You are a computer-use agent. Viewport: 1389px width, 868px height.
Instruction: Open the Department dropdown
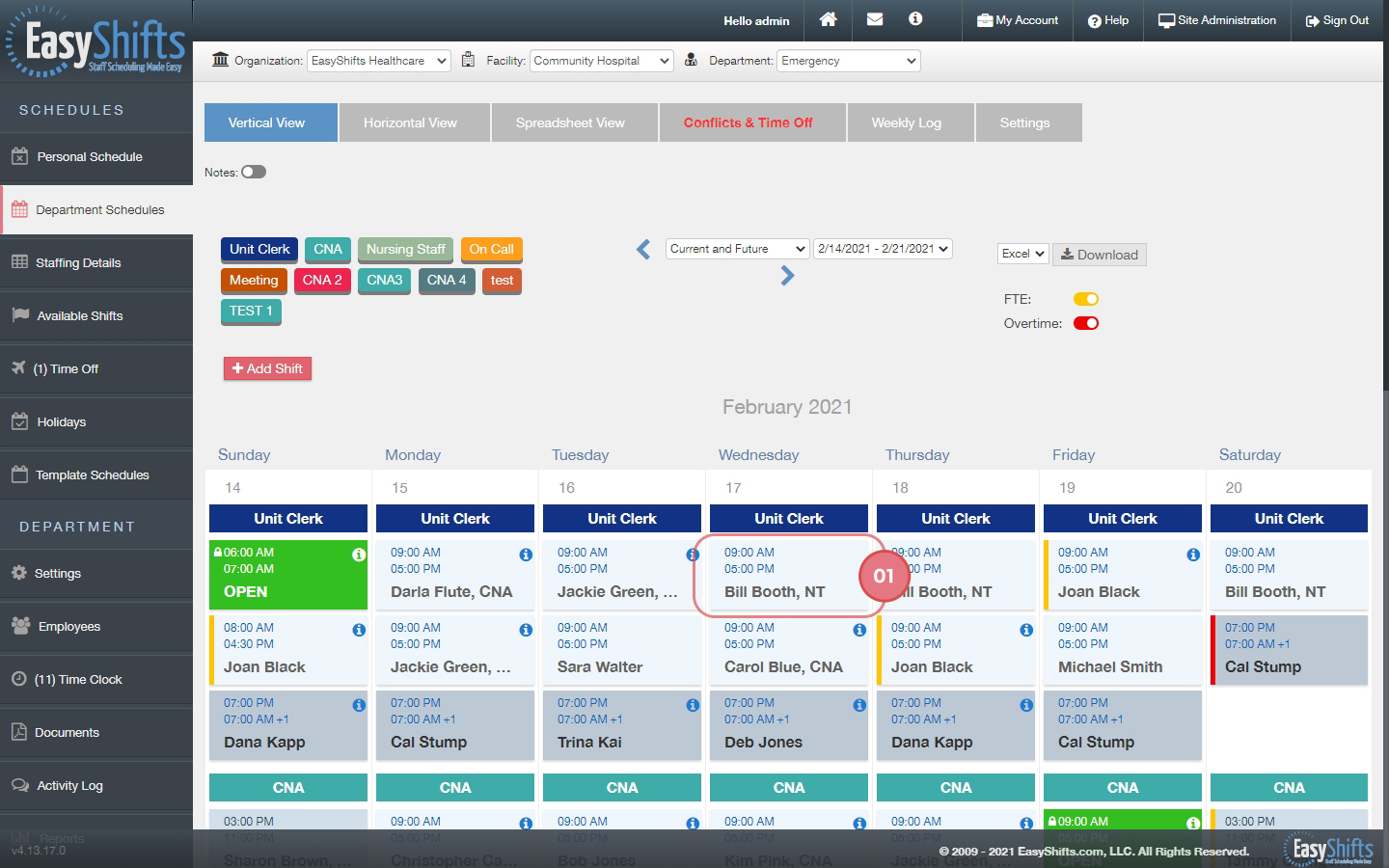click(849, 61)
